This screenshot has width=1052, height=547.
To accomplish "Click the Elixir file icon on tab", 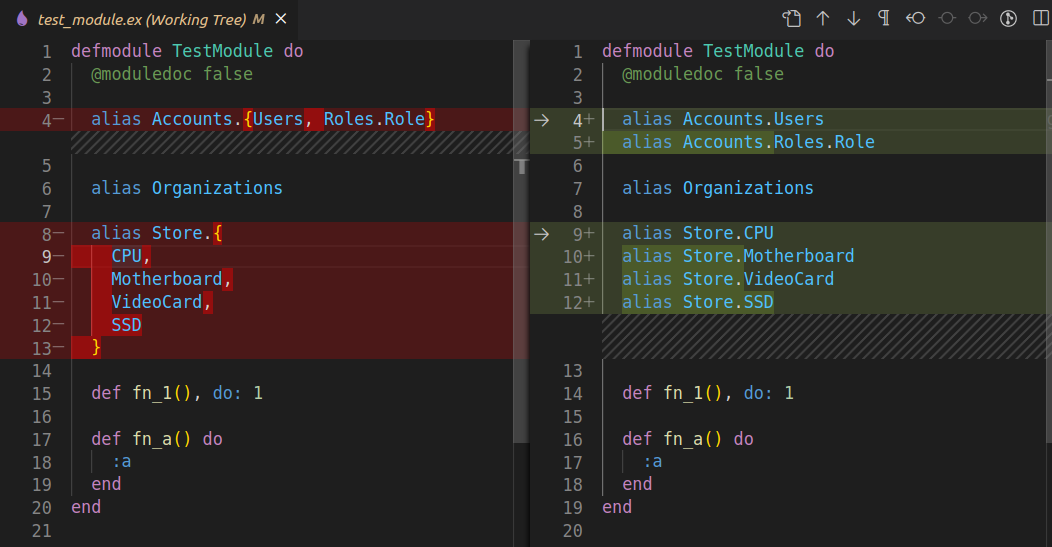I will tap(22, 19).
